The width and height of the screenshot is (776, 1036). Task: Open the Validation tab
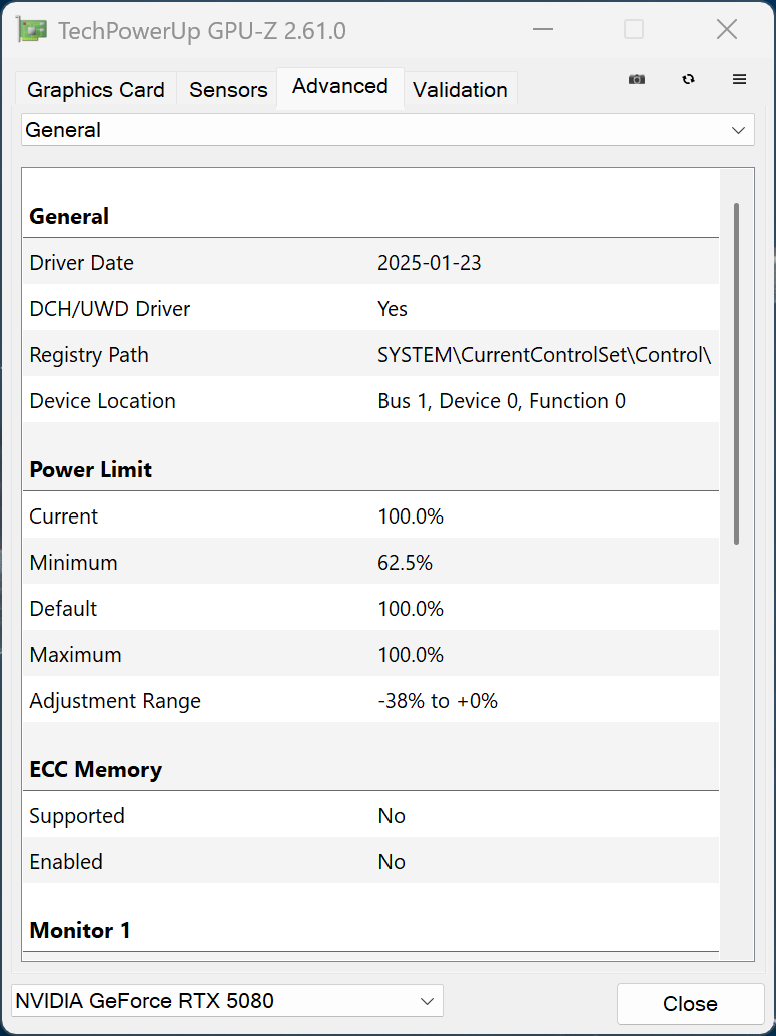(461, 90)
